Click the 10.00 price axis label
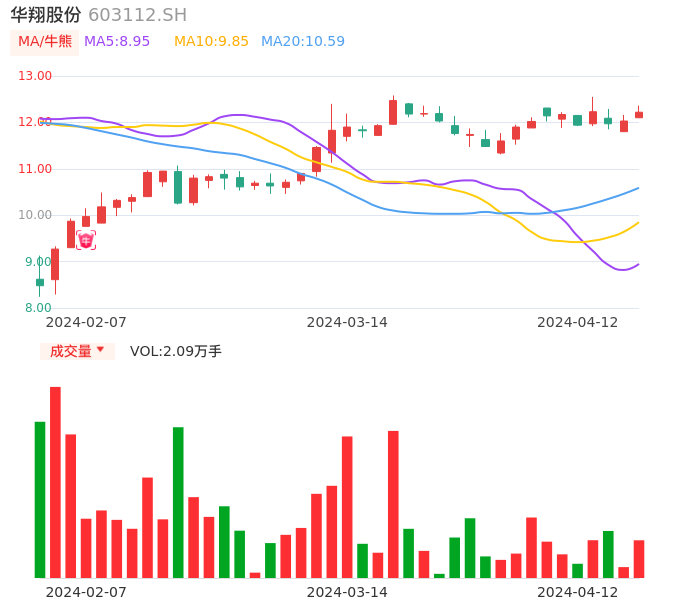 [x=35, y=215]
